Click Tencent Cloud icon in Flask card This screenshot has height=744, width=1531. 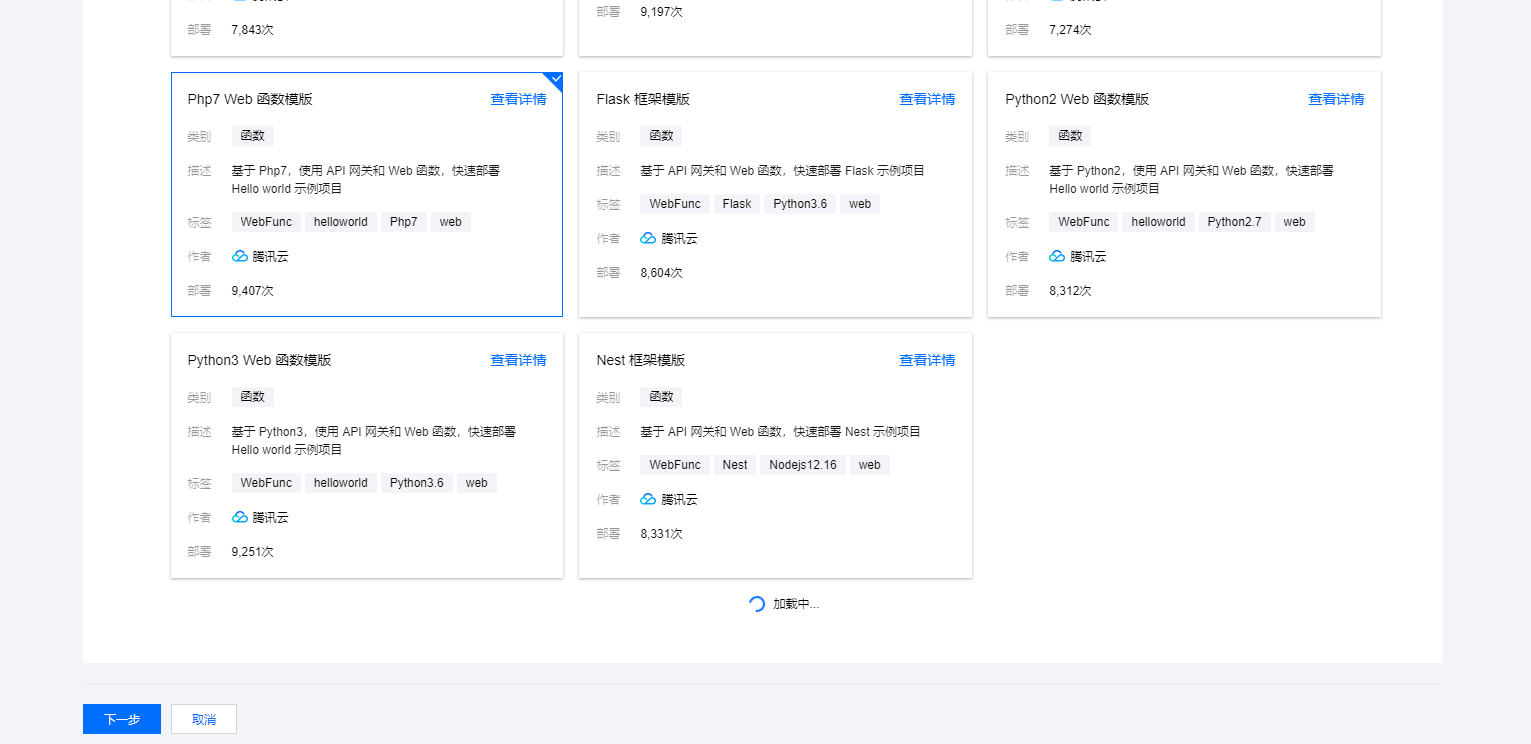pos(648,238)
